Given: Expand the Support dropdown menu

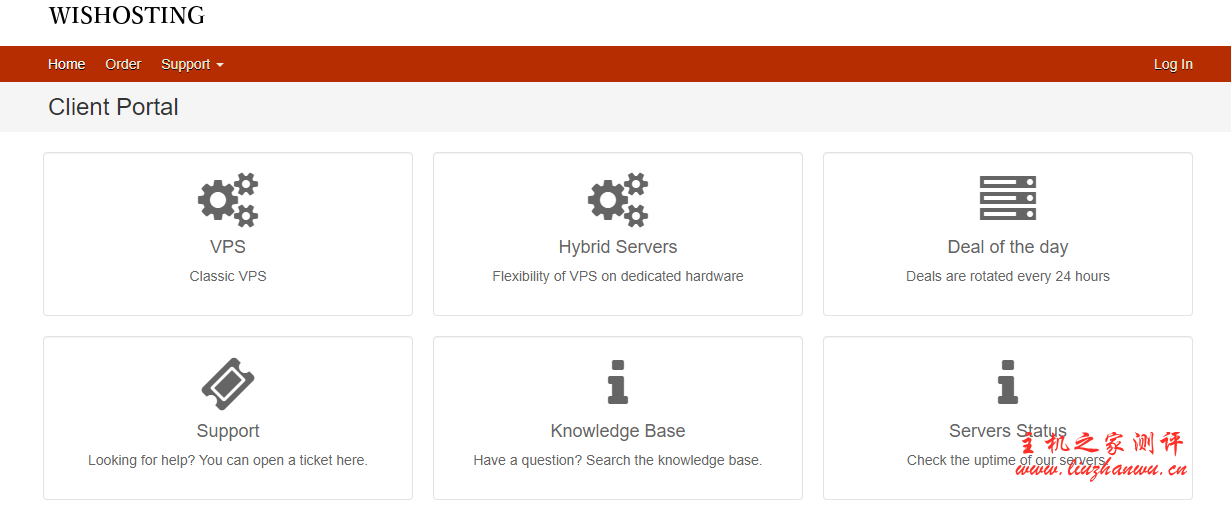Looking at the screenshot, I should tap(192, 64).
